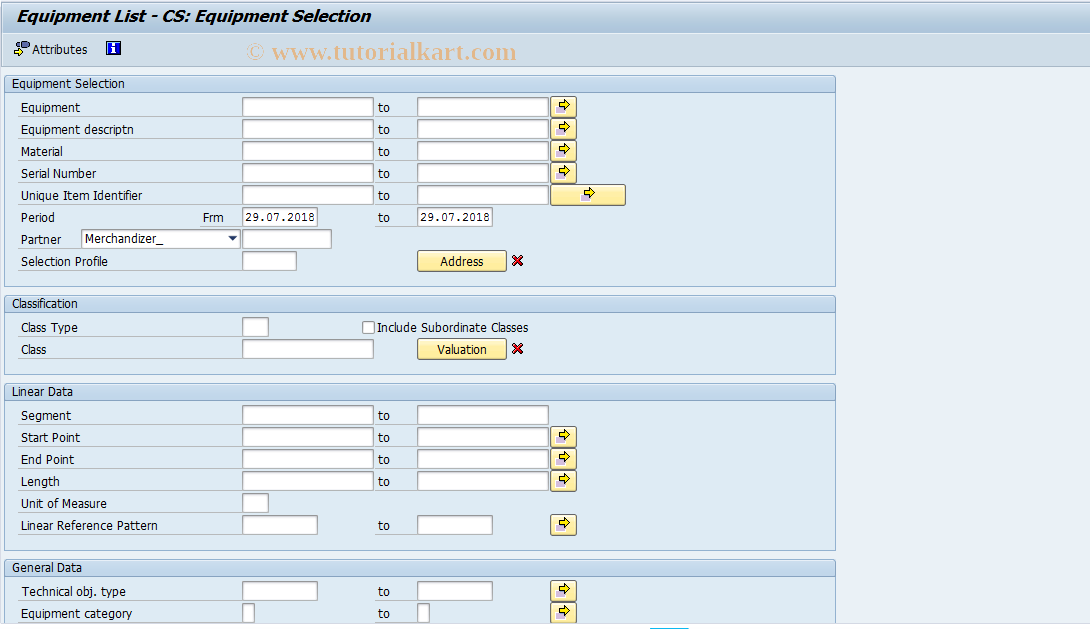Focus the Material from field
The image size is (1090, 629).
[x=308, y=152]
